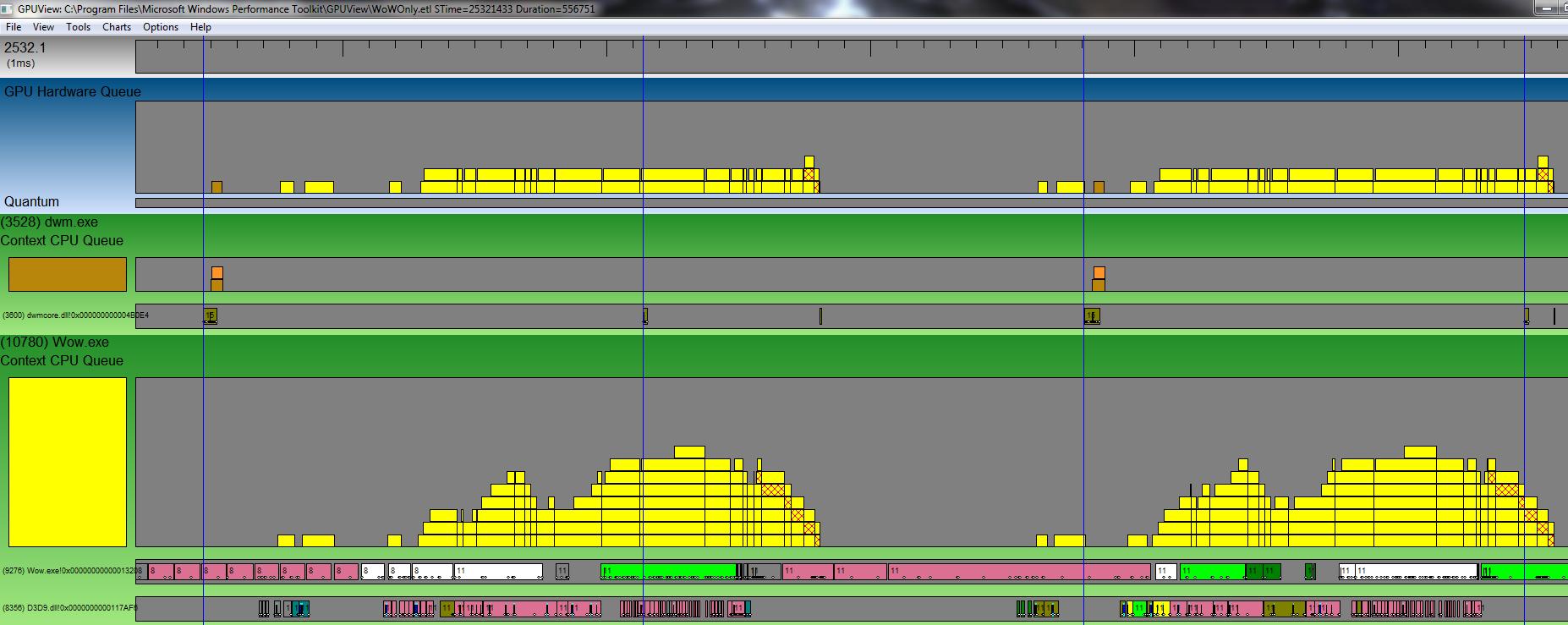Open the Help menu
The width and height of the screenshot is (1568, 625).
coord(200,27)
